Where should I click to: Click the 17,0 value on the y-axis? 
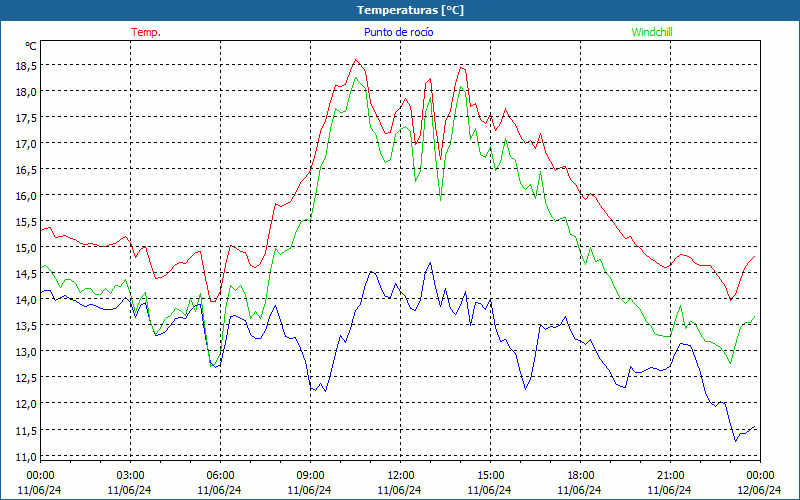26,144
